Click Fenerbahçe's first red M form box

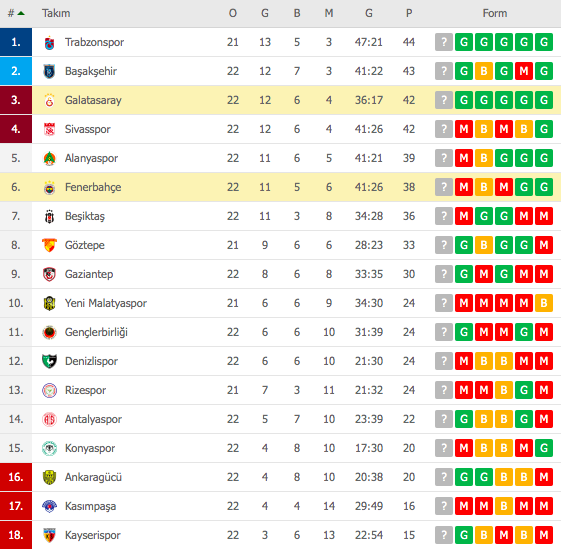pos(464,187)
